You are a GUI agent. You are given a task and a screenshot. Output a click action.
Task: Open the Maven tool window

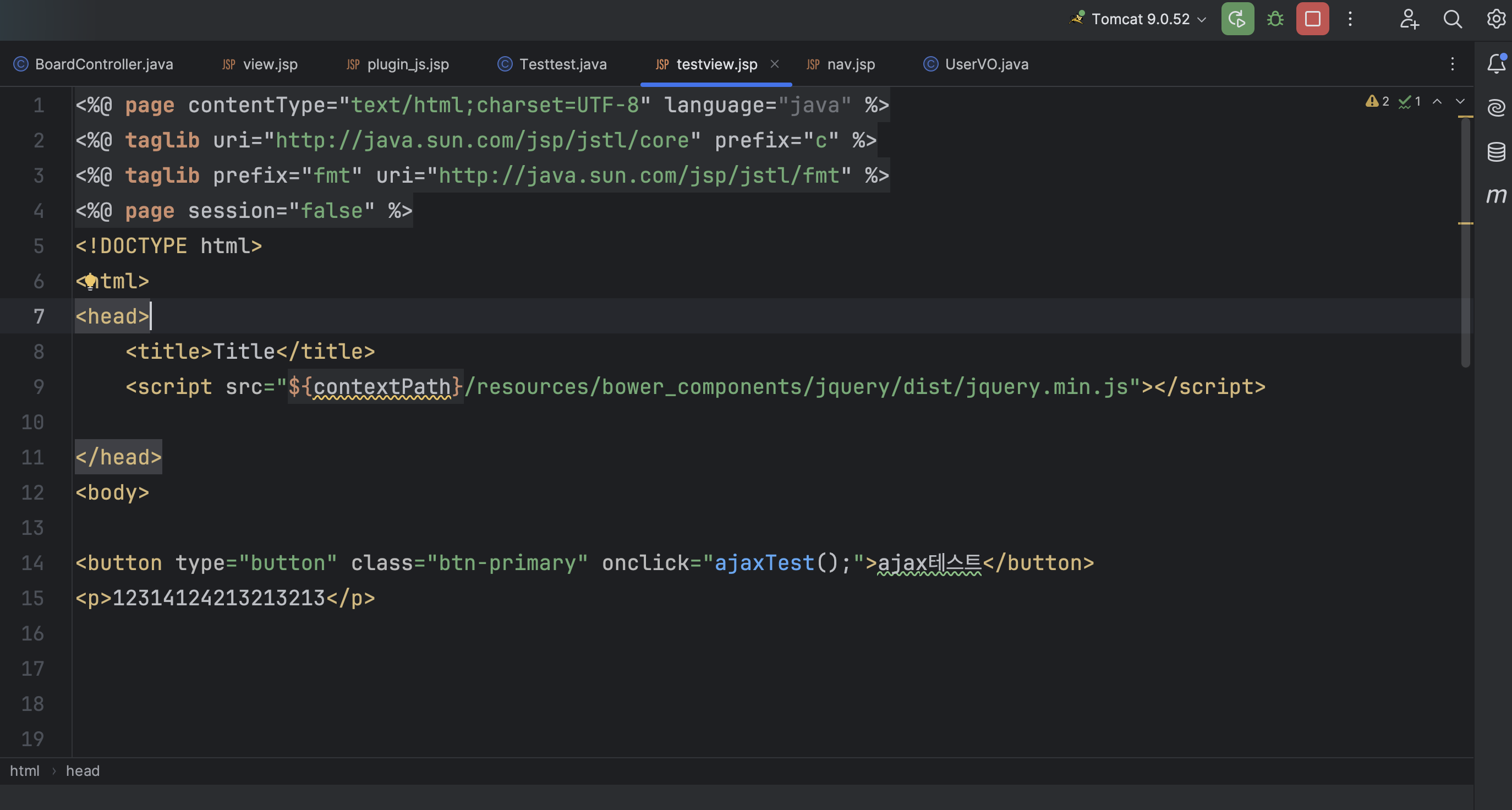(x=1496, y=195)
